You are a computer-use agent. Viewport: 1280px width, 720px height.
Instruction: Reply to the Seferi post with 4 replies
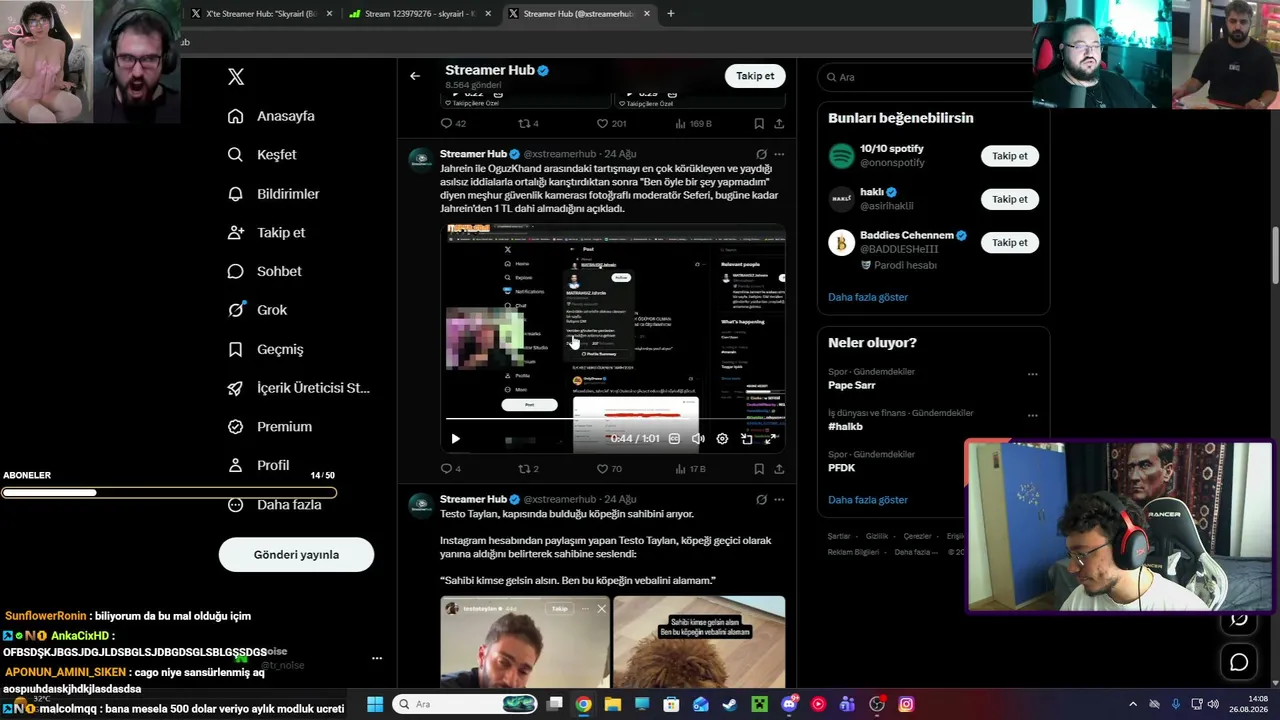[451, 468]
